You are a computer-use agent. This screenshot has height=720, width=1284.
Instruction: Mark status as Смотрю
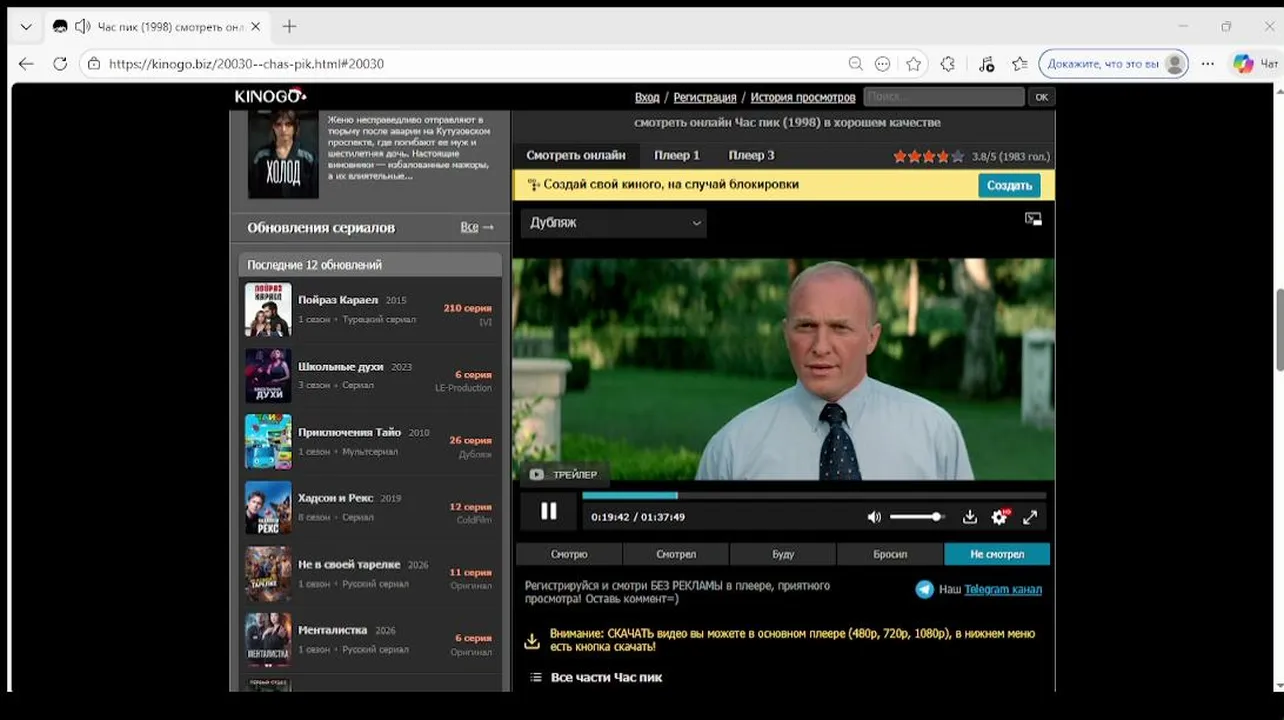click(569, 554)
